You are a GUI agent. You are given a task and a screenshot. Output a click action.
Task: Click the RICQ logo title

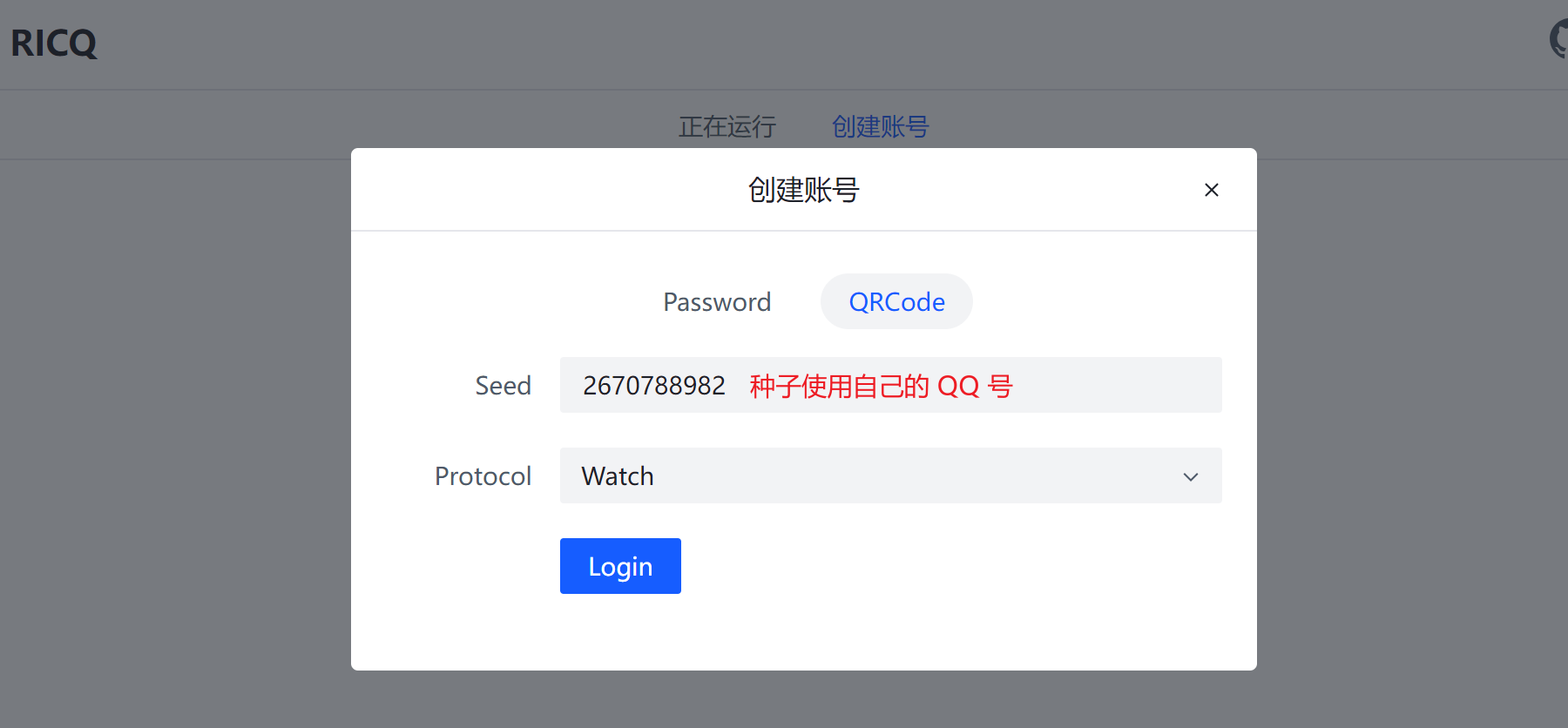[x=54, y=44]
